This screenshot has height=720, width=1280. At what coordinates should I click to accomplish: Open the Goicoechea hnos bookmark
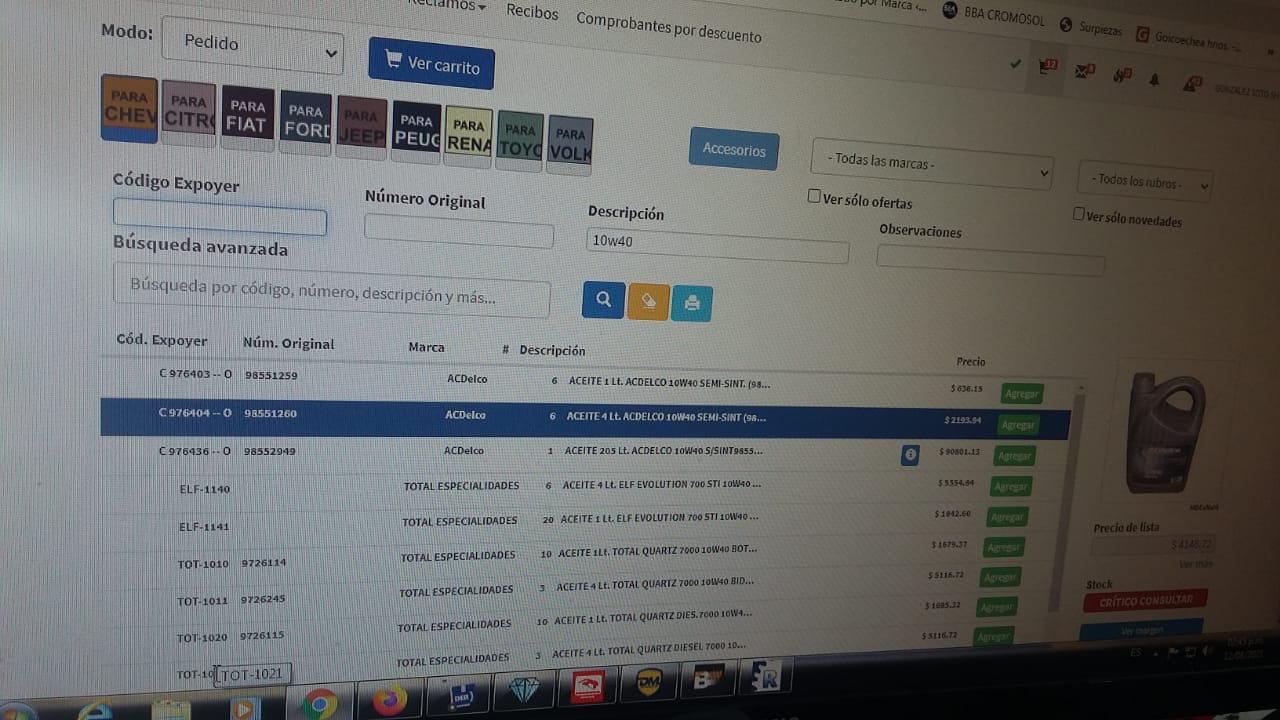coord(1188,40)
